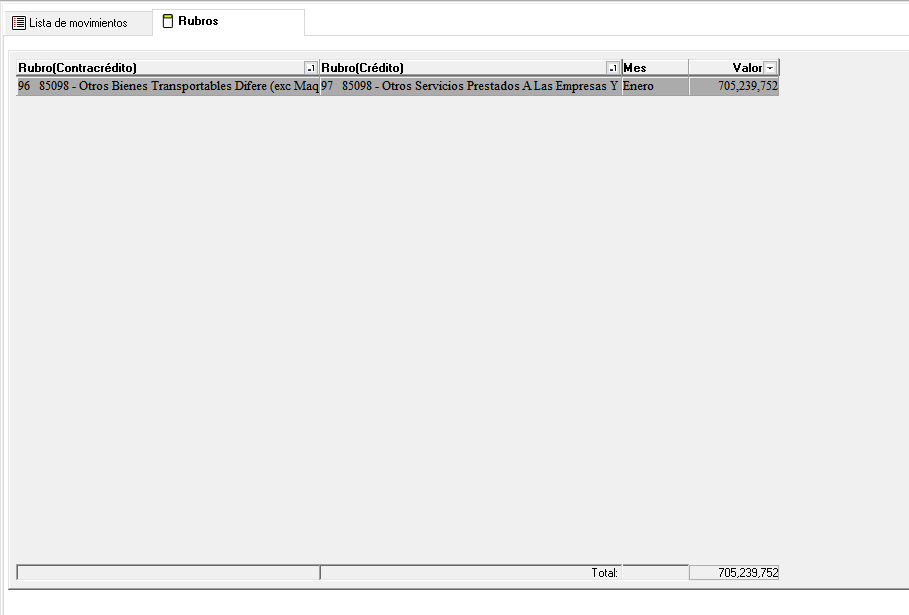
Task: Select the Otros Bienes Transportables contracrédito cell
Action: pyautogui.click(x=168, y=87)
